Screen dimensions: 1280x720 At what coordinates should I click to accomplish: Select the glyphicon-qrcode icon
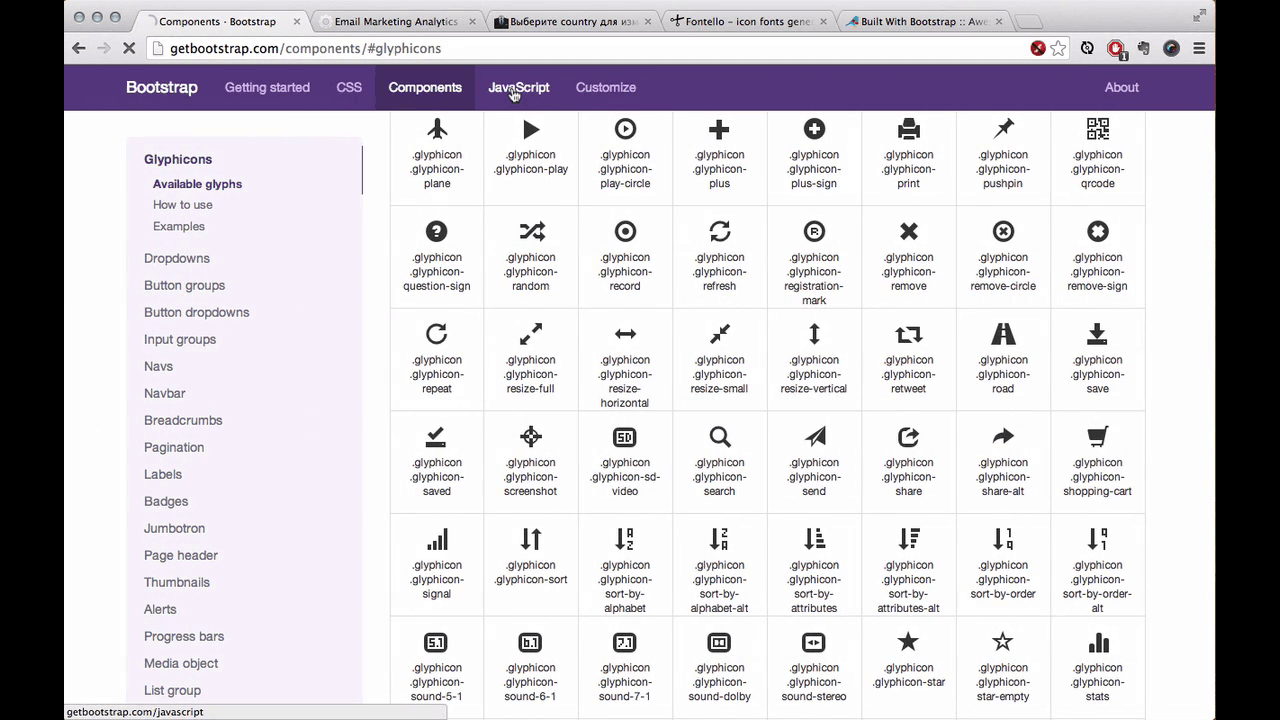(1097, 129)
